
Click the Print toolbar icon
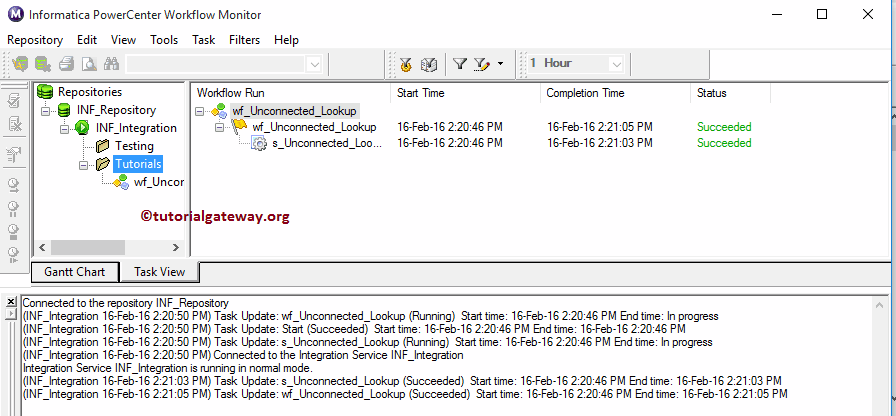click(67, 64)
